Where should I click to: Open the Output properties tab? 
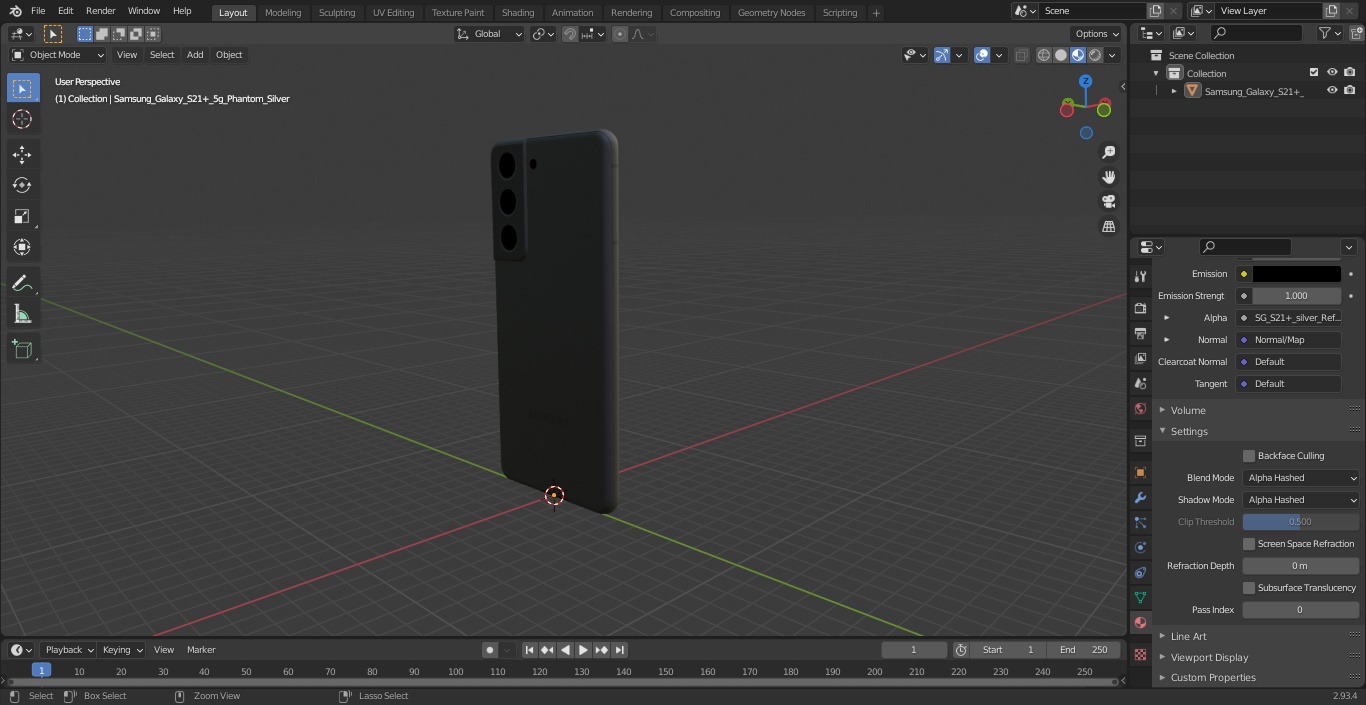1140,333
